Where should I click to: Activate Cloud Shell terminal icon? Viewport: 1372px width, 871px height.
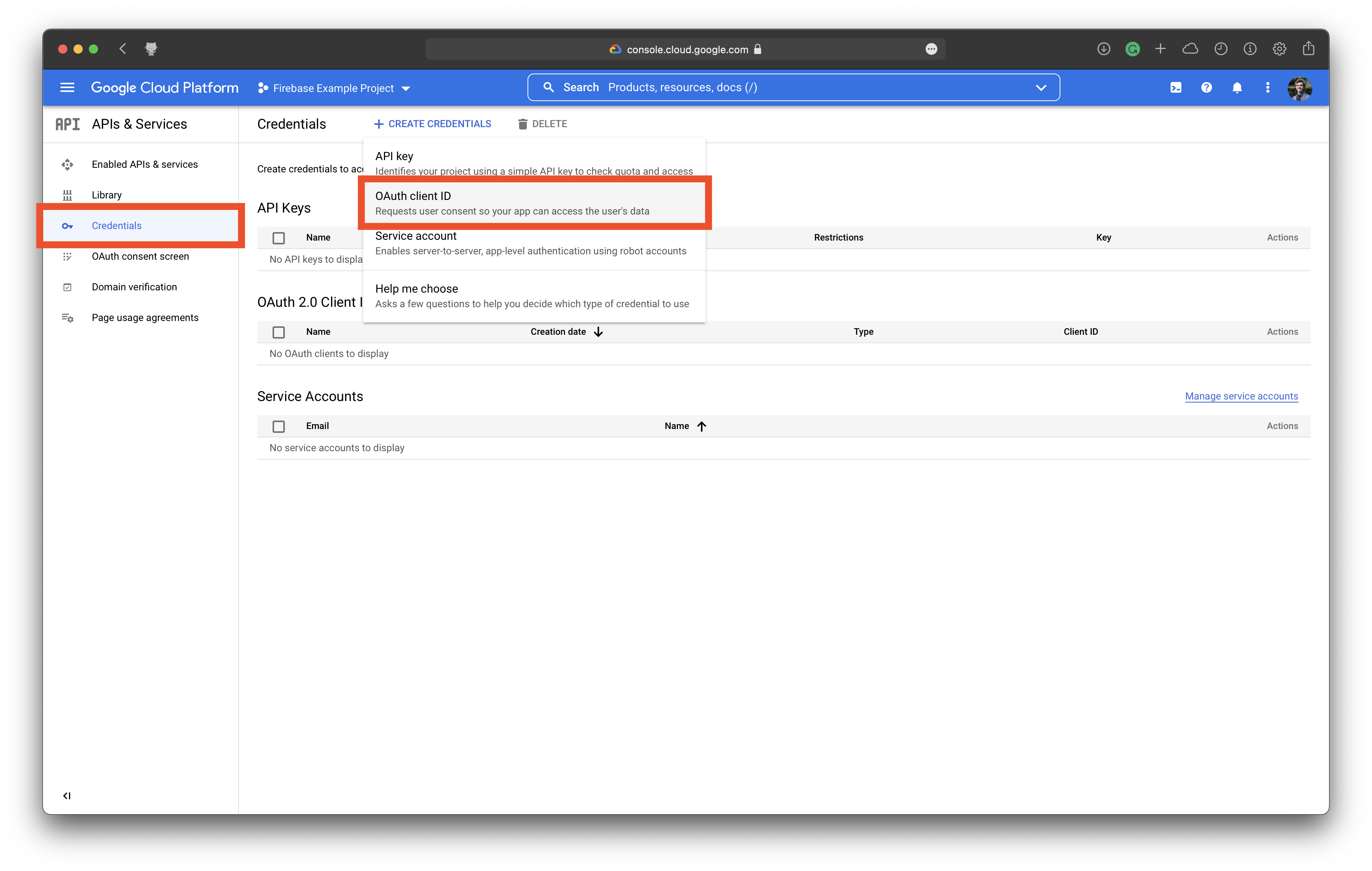pyautogui.click(x=1176, y=87)
